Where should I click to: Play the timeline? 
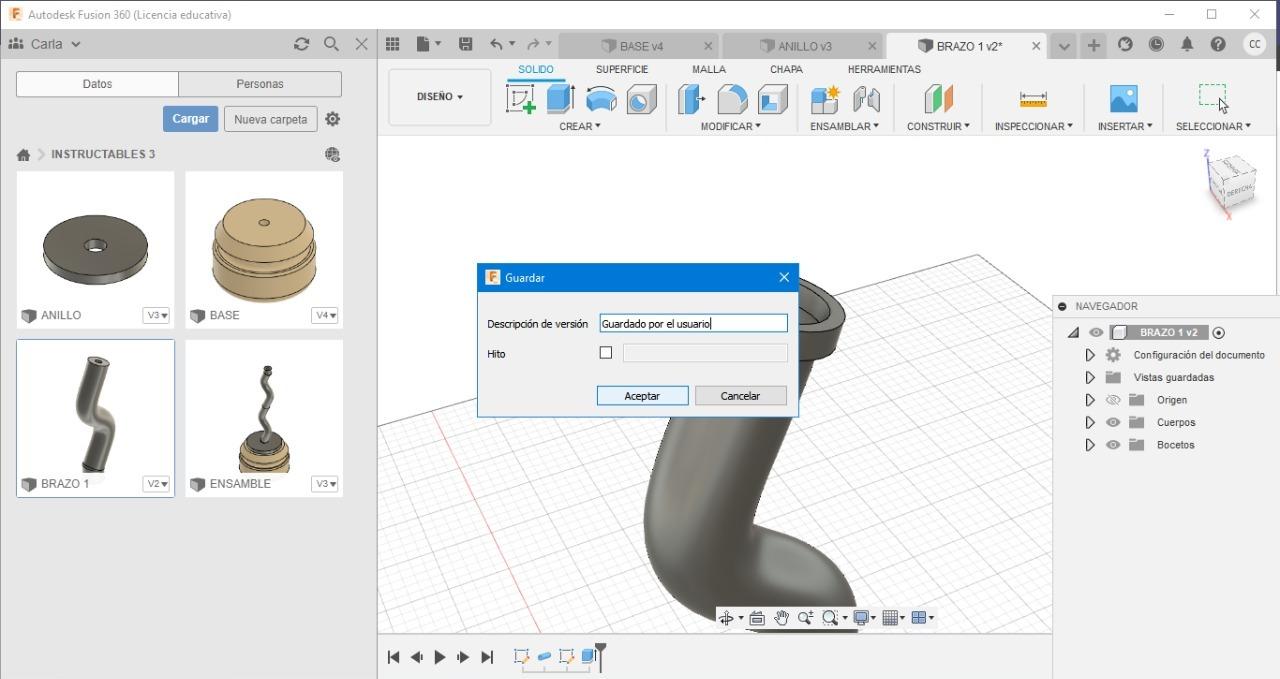440,657
